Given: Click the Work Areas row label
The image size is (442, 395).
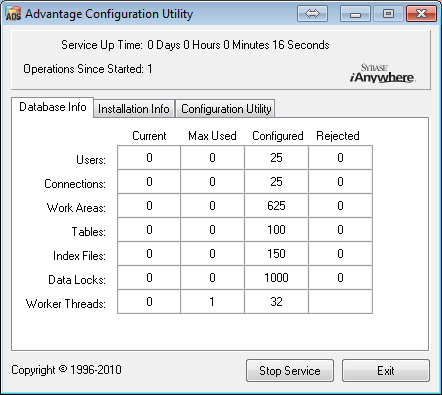Looking at the screenshot, I should pyautogui.click(x=76, y=208).
